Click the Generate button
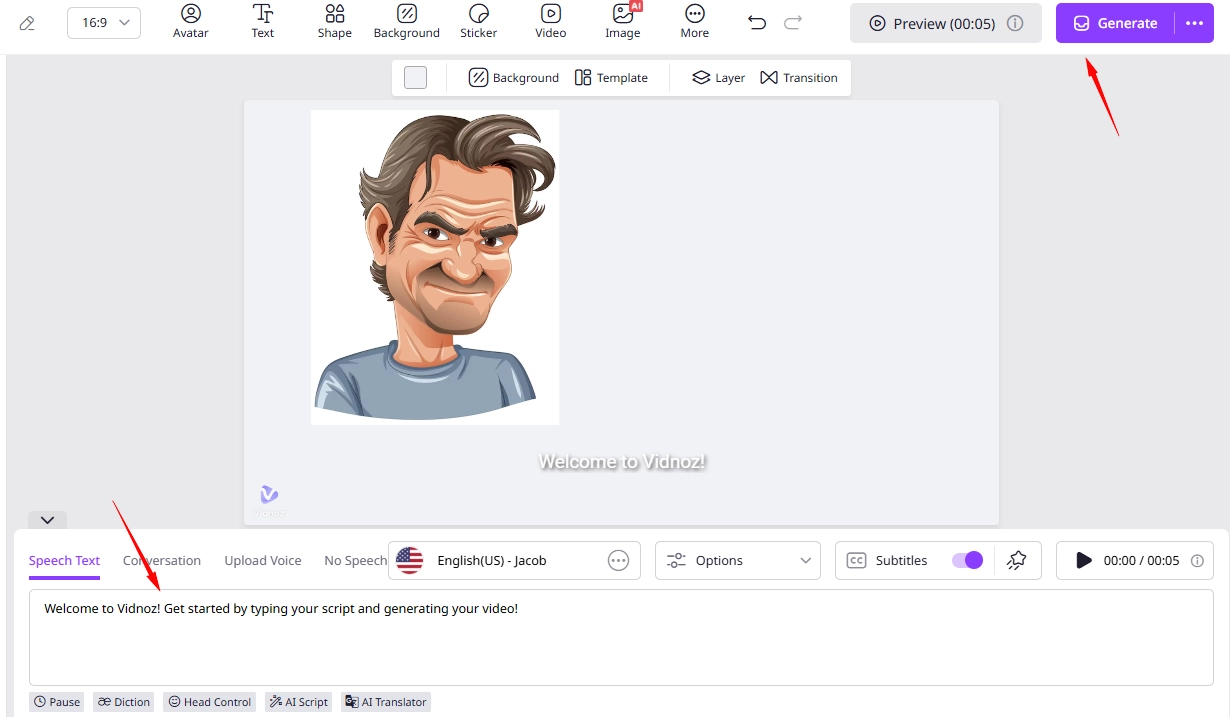 click(1116, 23)
